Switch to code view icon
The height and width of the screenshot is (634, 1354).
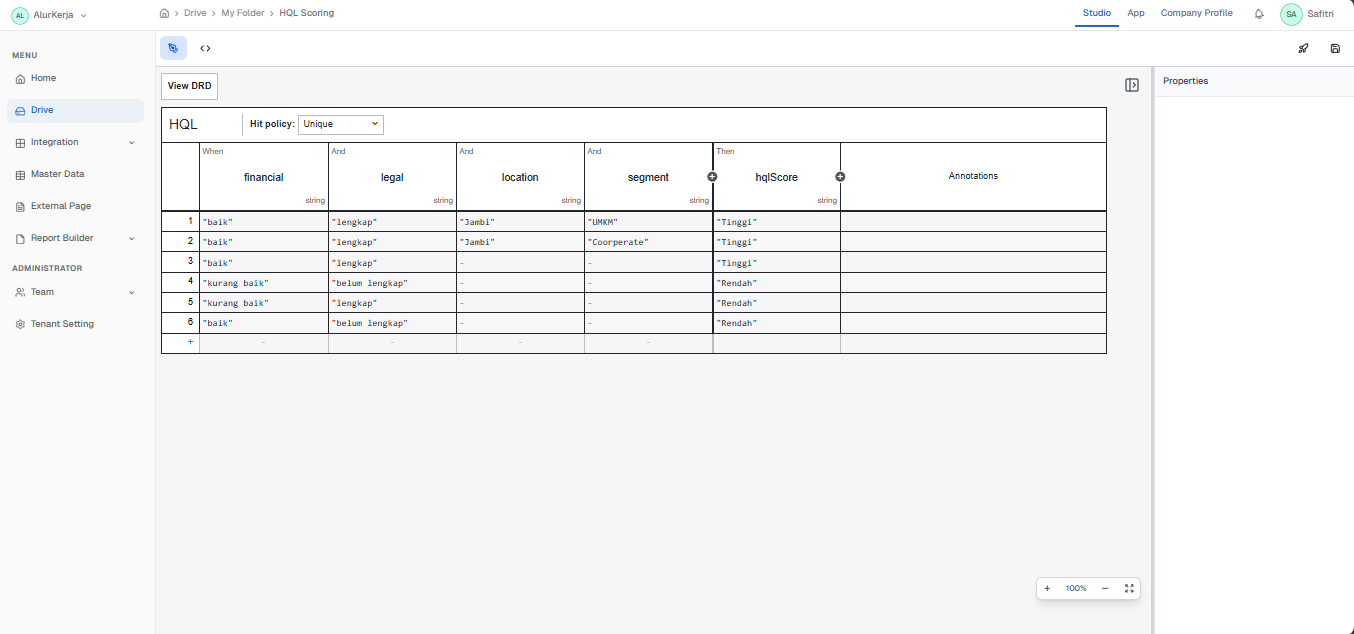205,48
